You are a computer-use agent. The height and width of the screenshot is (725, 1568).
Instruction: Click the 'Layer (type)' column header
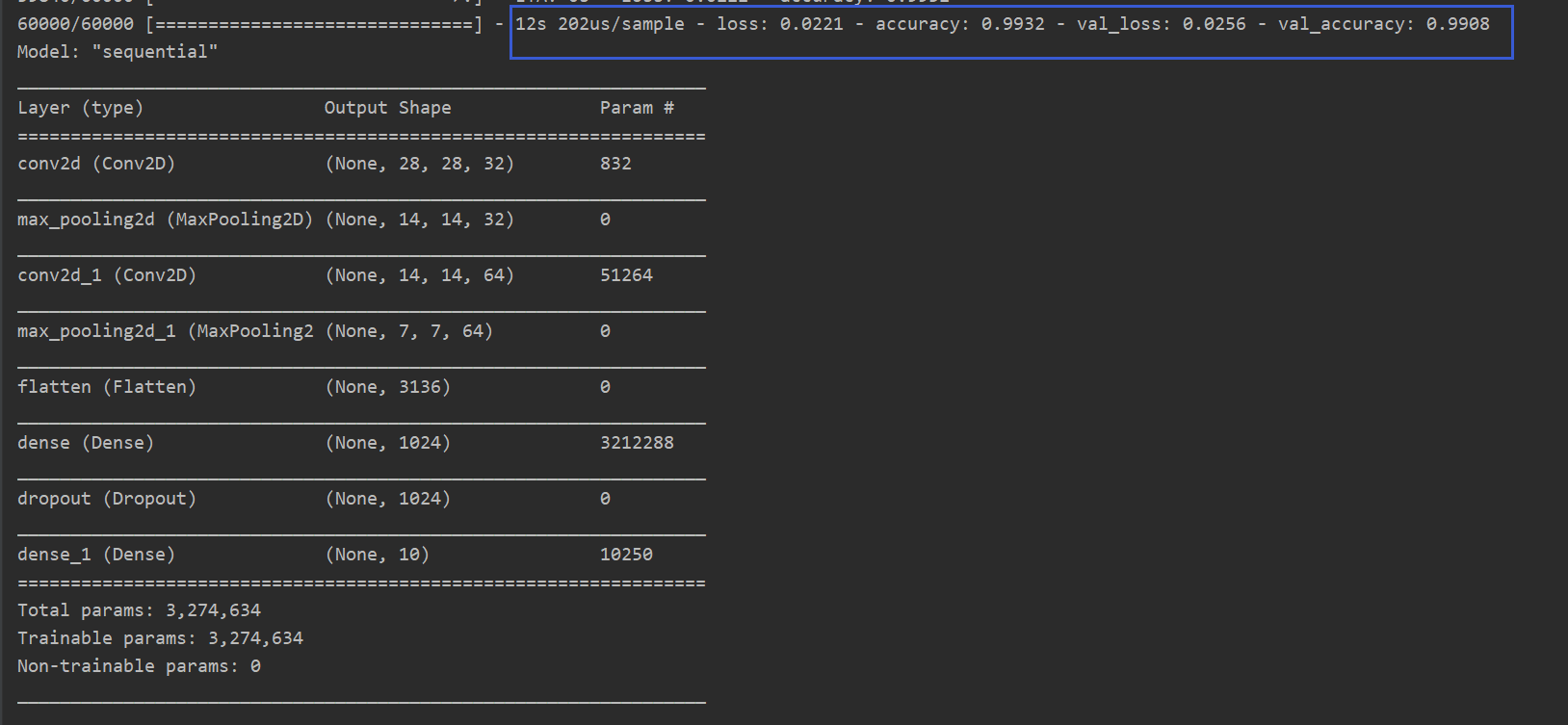[81, 108]
